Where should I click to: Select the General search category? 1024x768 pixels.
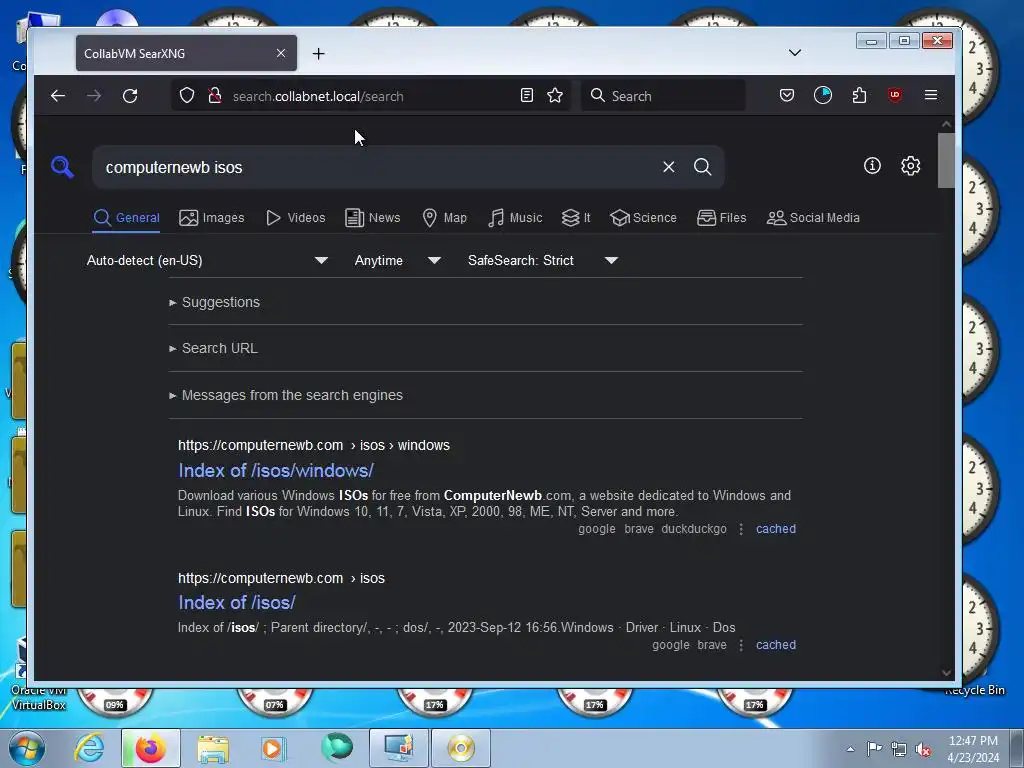click(x=127, y=217)
